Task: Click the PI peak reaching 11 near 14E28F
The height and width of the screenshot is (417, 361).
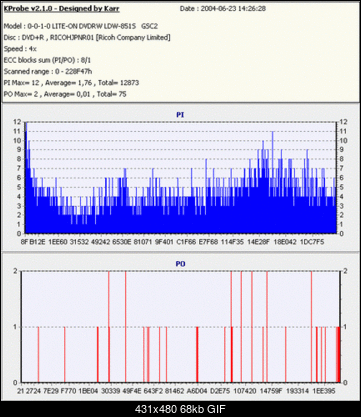Action: [x=273, y=182]
